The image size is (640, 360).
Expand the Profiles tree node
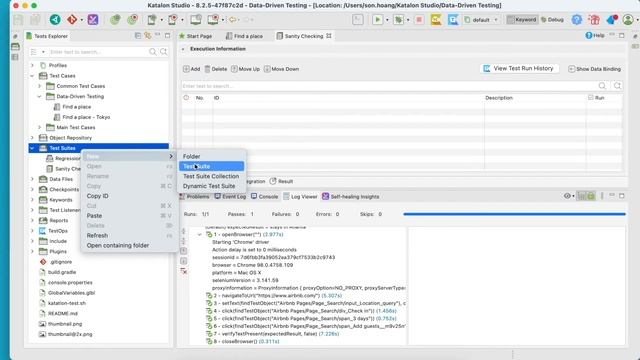coord(32,65)
